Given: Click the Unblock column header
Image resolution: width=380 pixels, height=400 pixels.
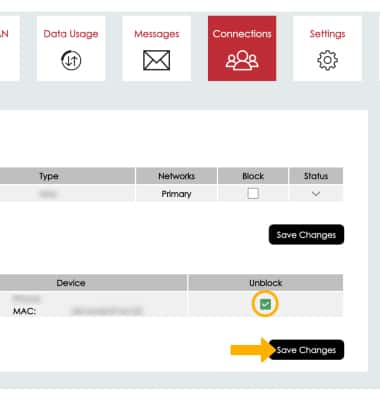Looking at the screenshot, I should [266, 283].
